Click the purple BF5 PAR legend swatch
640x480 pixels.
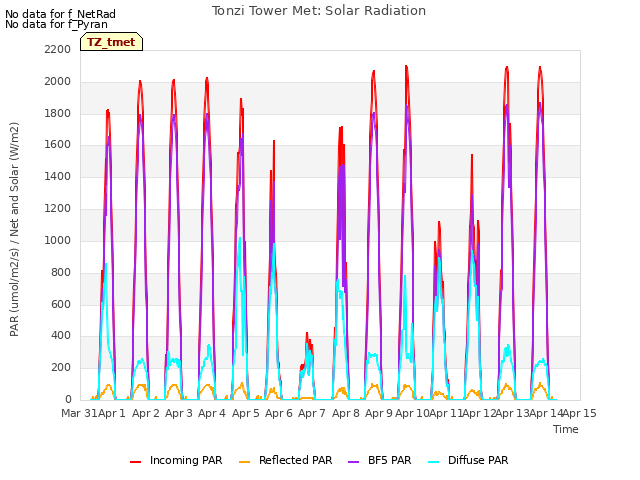353,461
